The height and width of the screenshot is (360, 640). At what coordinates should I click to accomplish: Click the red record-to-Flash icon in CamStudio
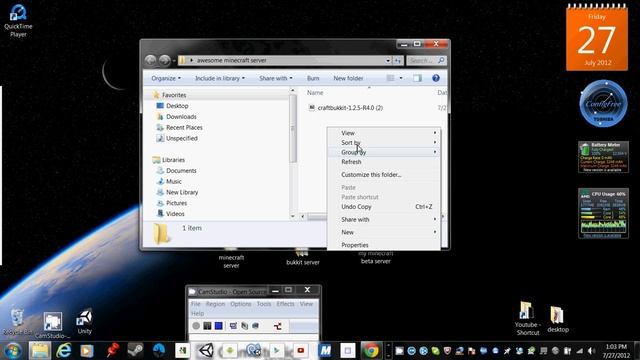click(x=278, y=326)
